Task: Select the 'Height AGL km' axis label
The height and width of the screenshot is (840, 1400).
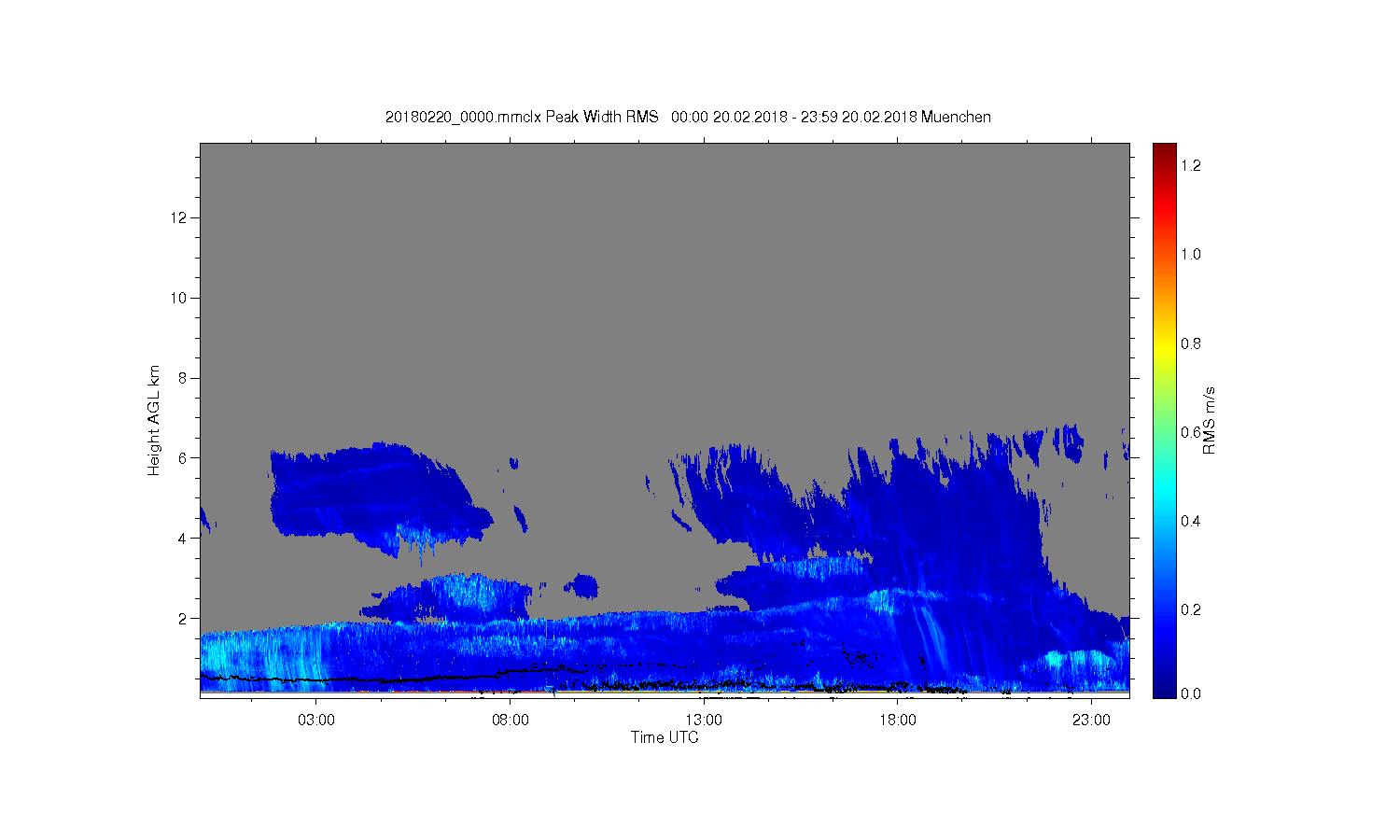Action: pos(154,420)
